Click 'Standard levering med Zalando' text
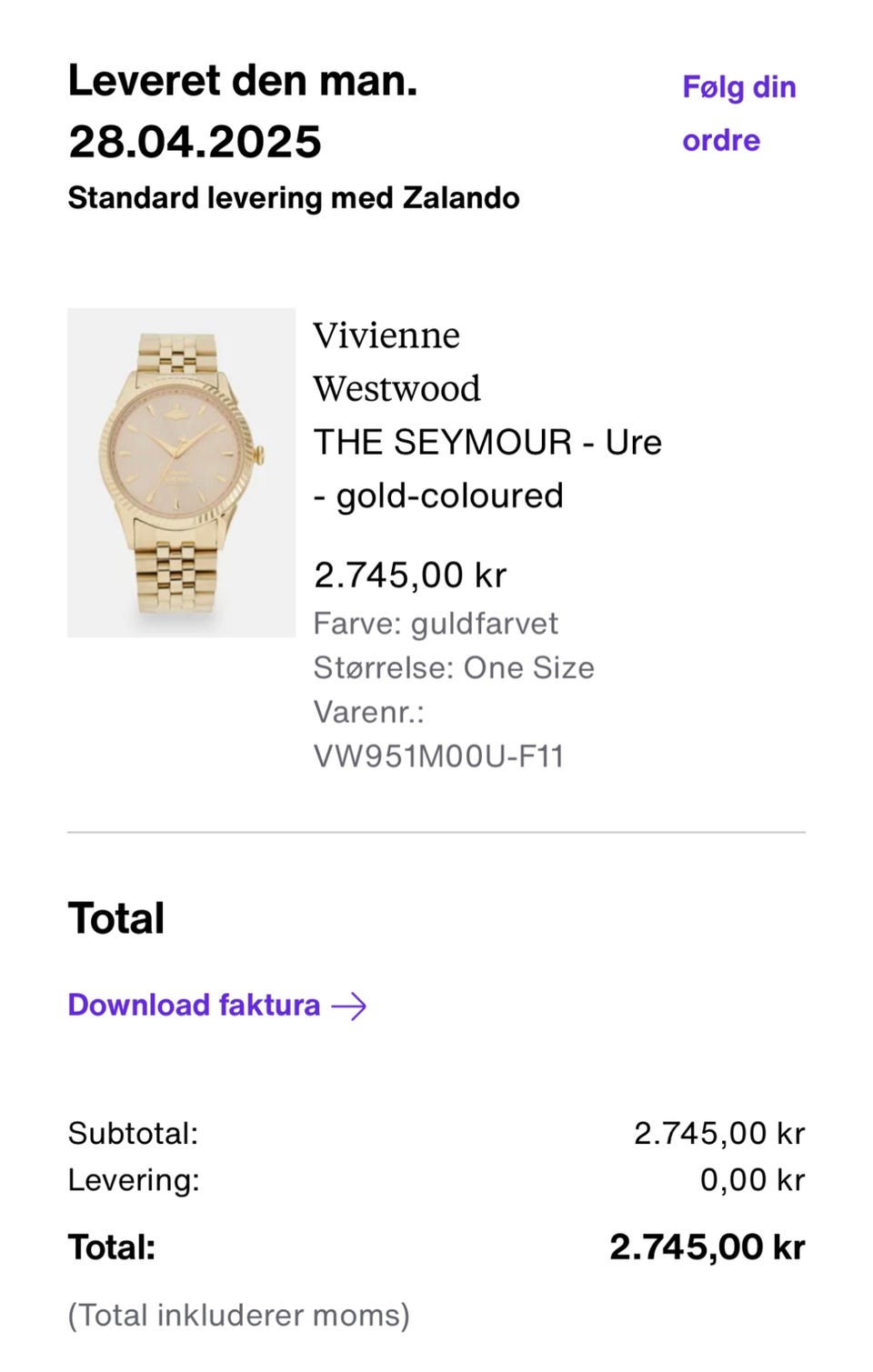873x1372 pixels. pos(294,198)
